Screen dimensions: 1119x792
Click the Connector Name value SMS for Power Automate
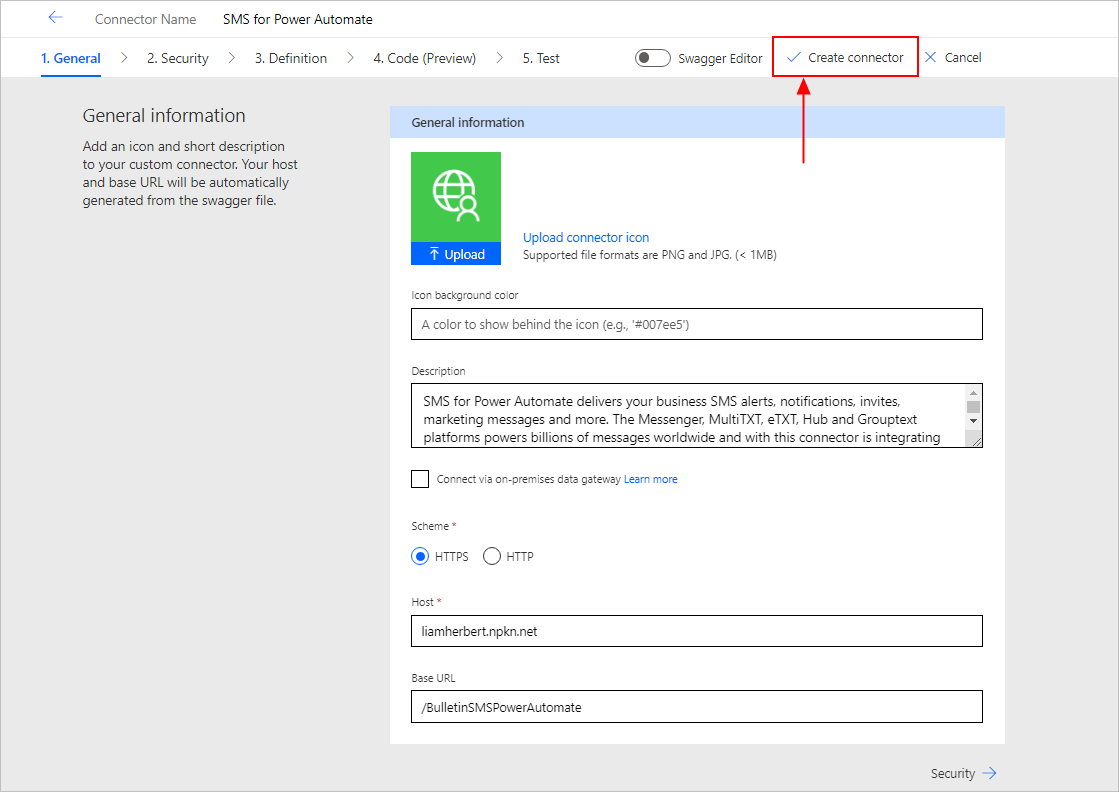[x=298, y=19]
